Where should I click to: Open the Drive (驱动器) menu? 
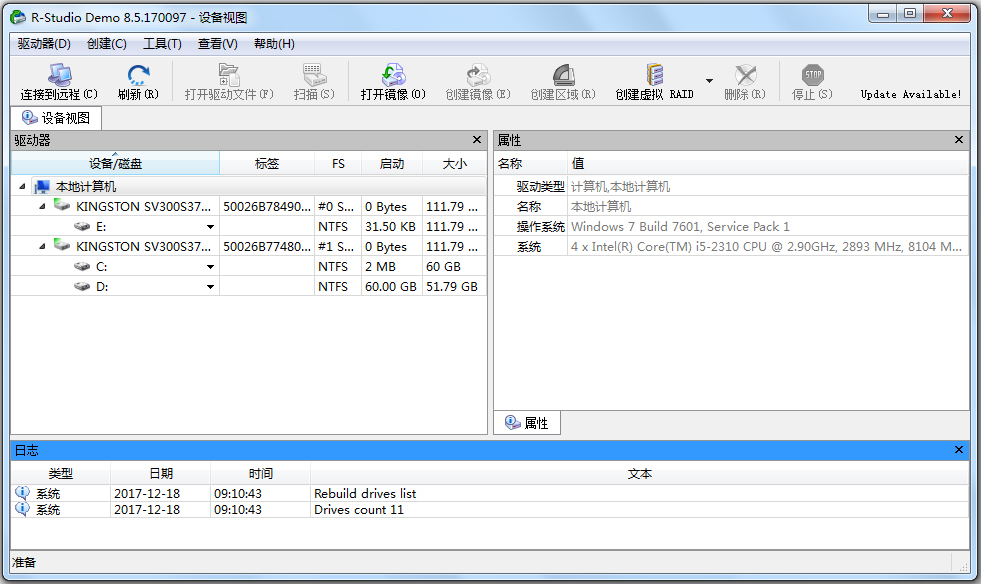click(x=44, y=44)
